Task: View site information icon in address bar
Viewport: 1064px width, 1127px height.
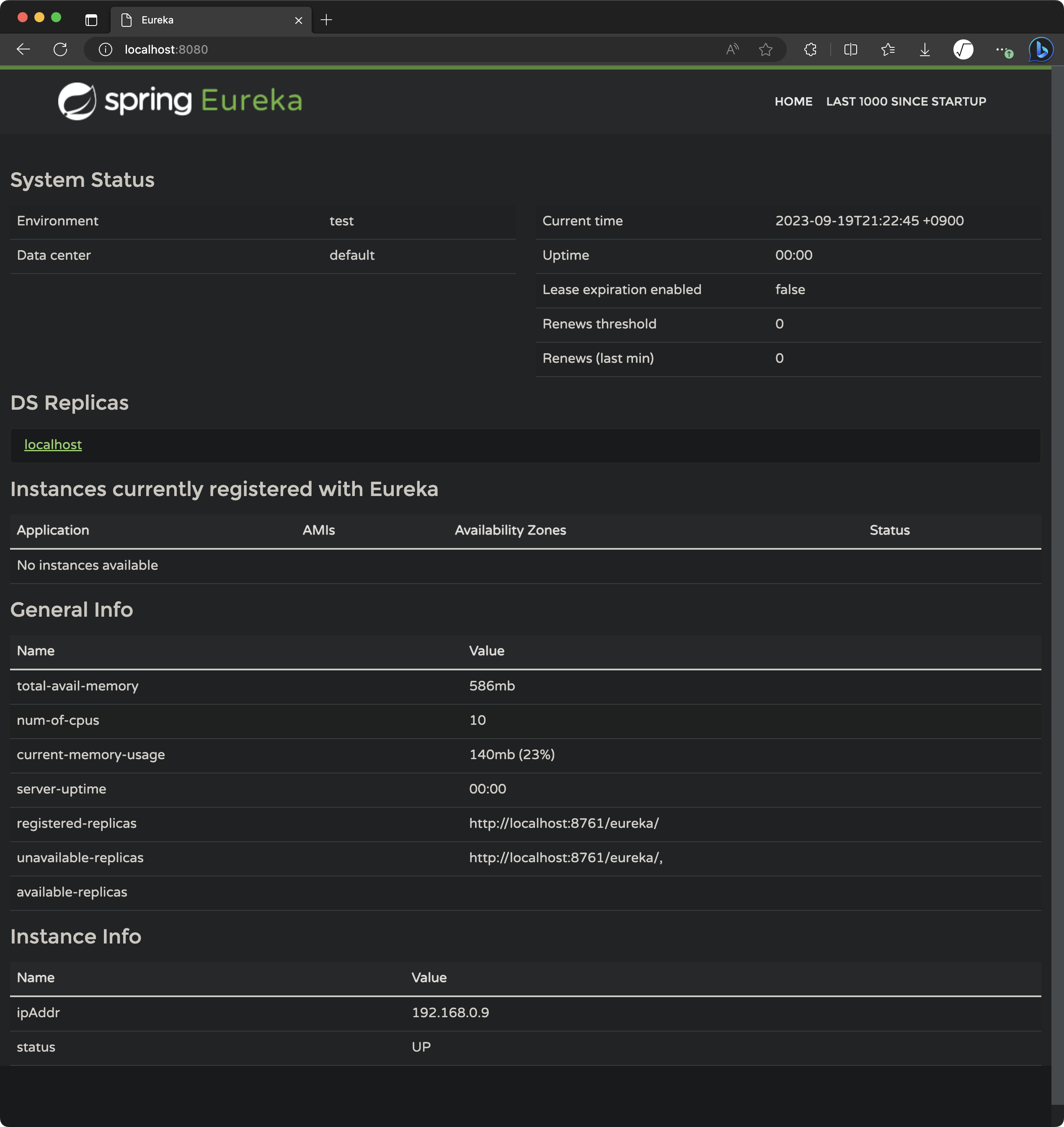Action: [x=106, y=50]
